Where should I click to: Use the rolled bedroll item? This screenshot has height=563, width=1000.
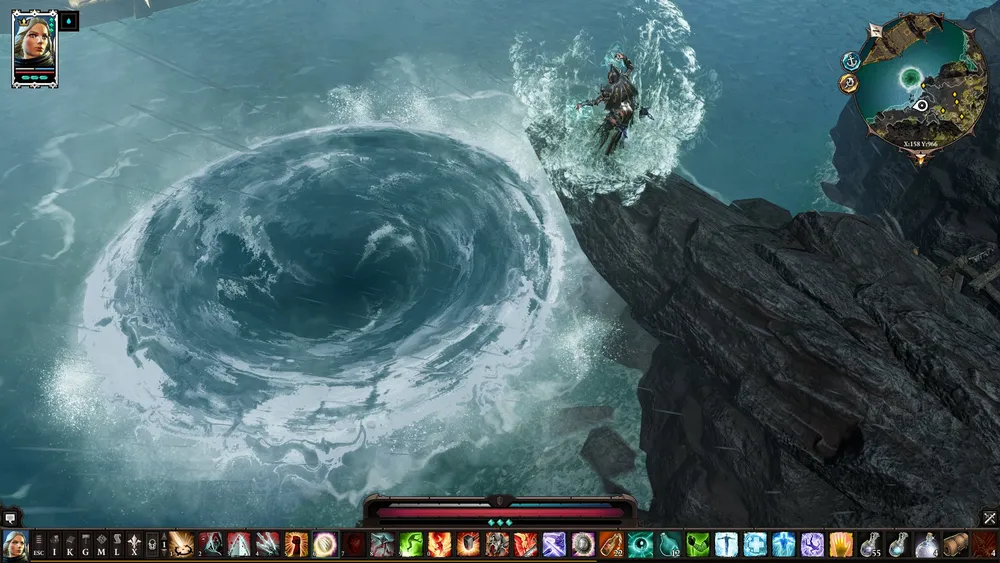coord(956,545)
